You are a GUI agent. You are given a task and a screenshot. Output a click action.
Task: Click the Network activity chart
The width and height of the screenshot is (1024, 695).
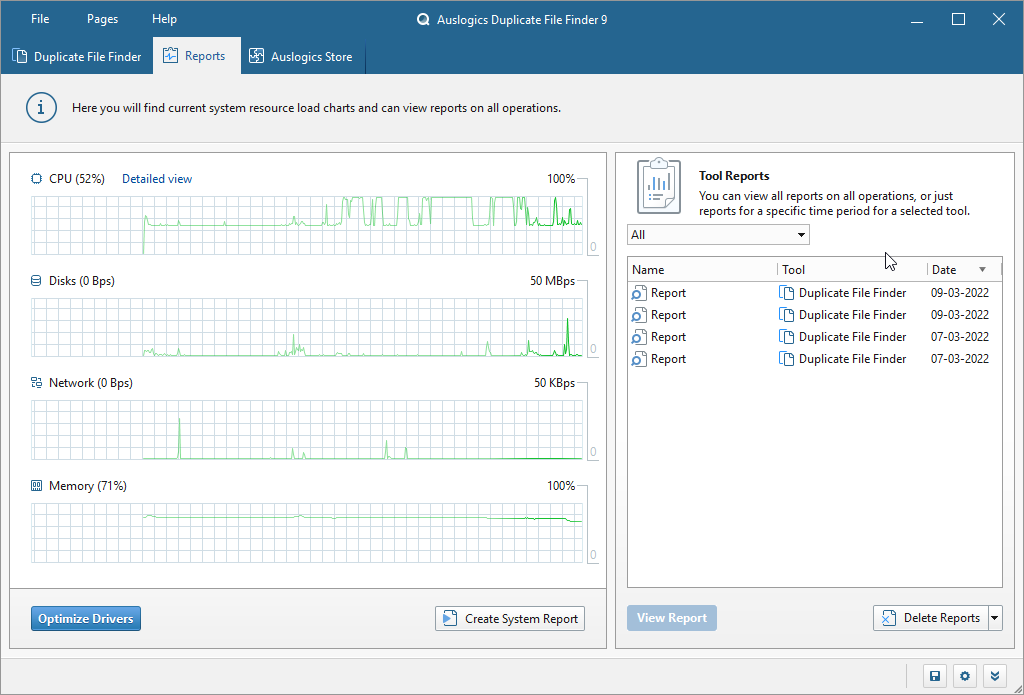coord(307,430)
